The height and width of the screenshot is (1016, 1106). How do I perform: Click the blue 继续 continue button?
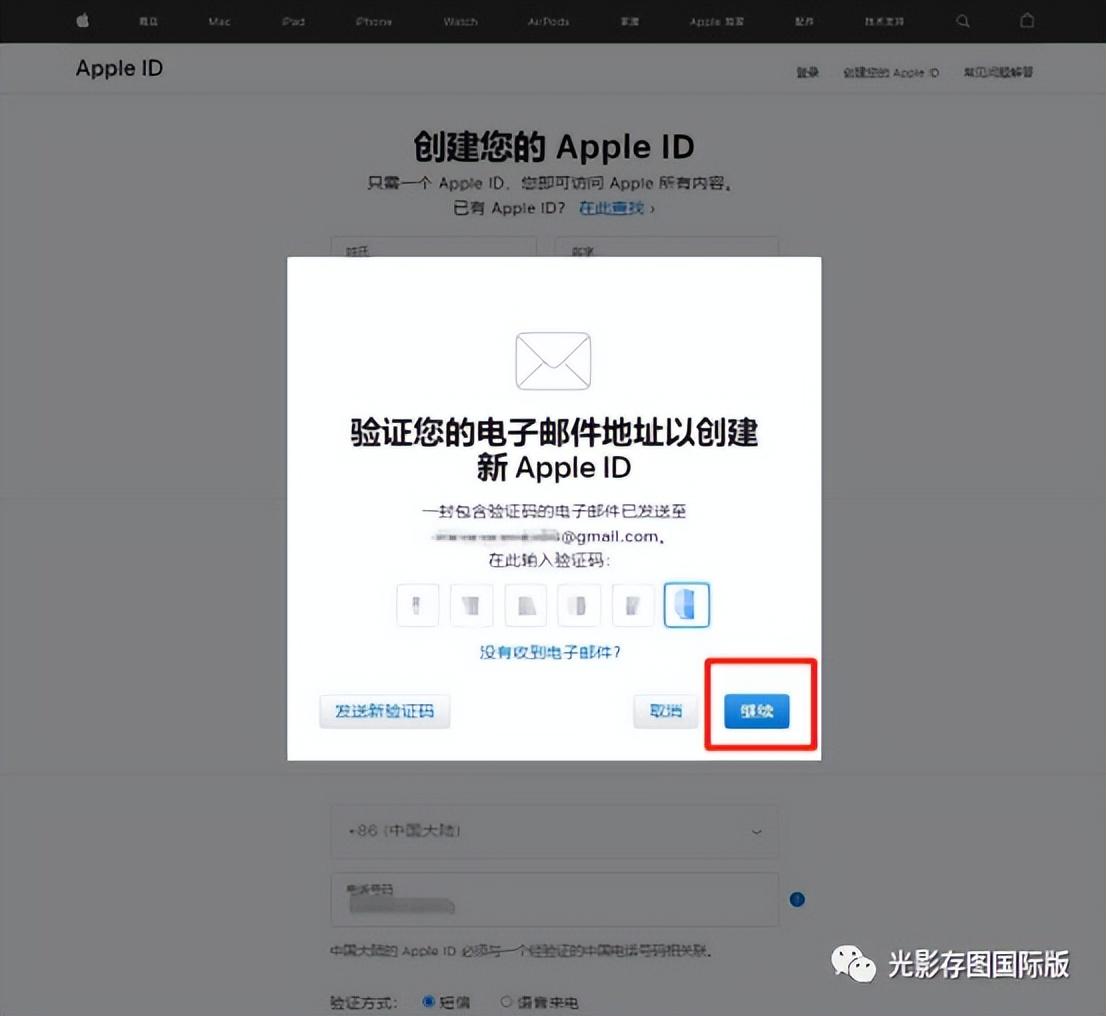[757, 711]
